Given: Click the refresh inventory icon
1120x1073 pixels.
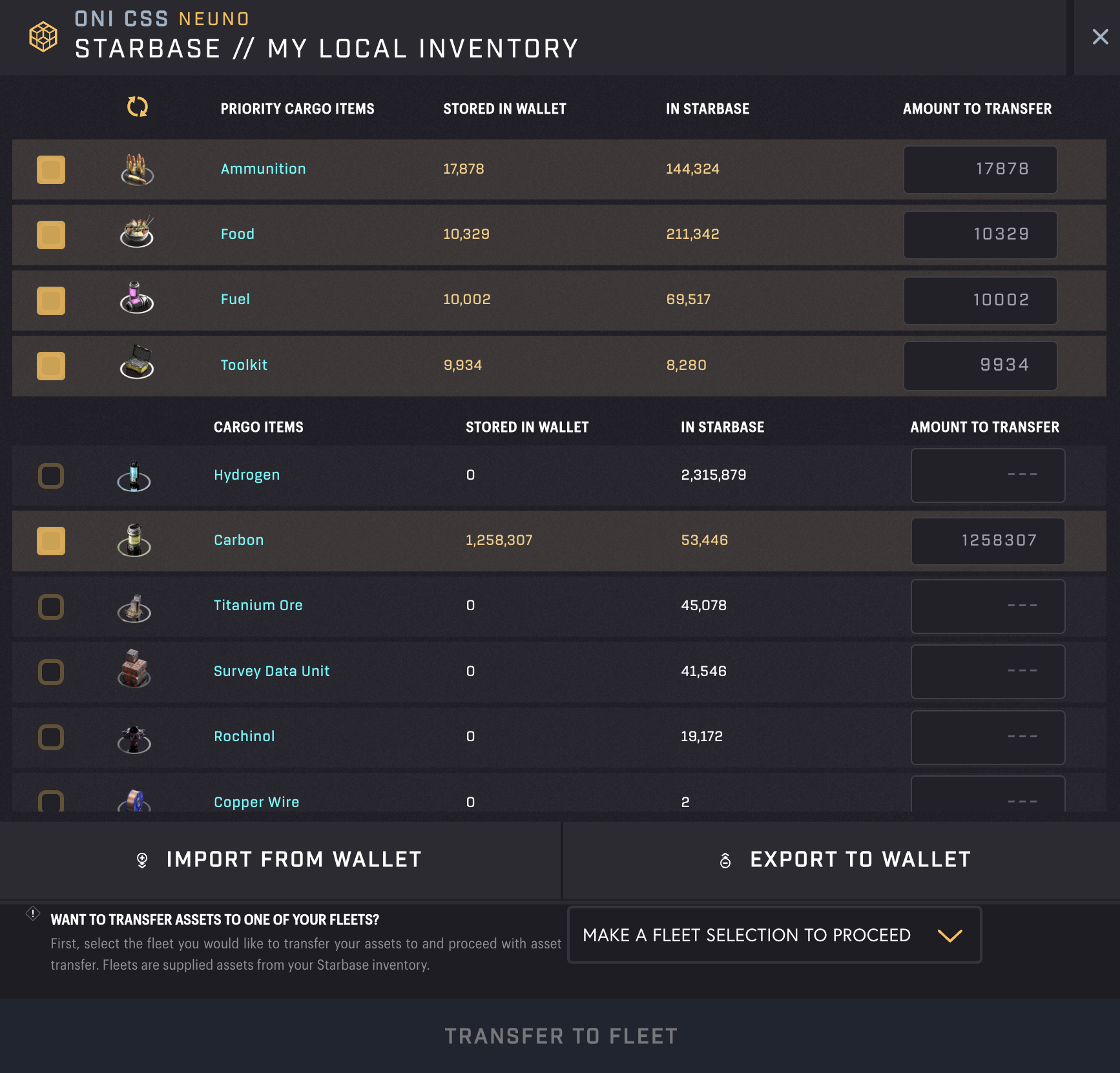Looking at the screenshot, I should coord(138,107).
